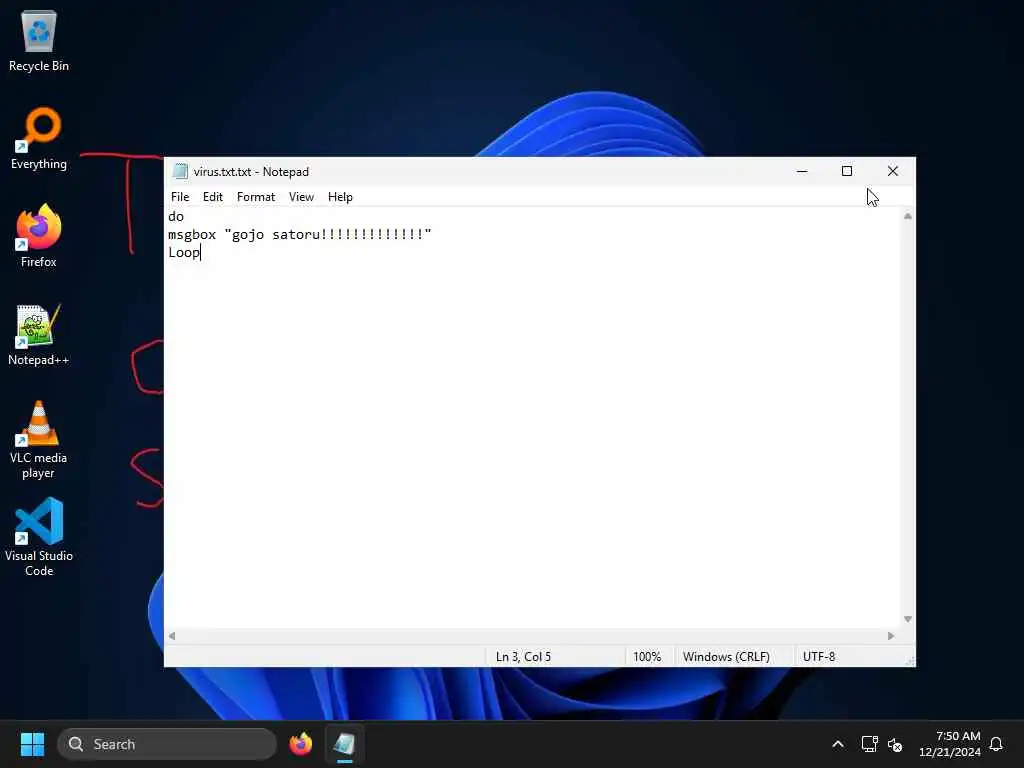Click the word "Loop" in the editor
The height and width of the screenshot is (768, 1024).
(x=184, y=253)
